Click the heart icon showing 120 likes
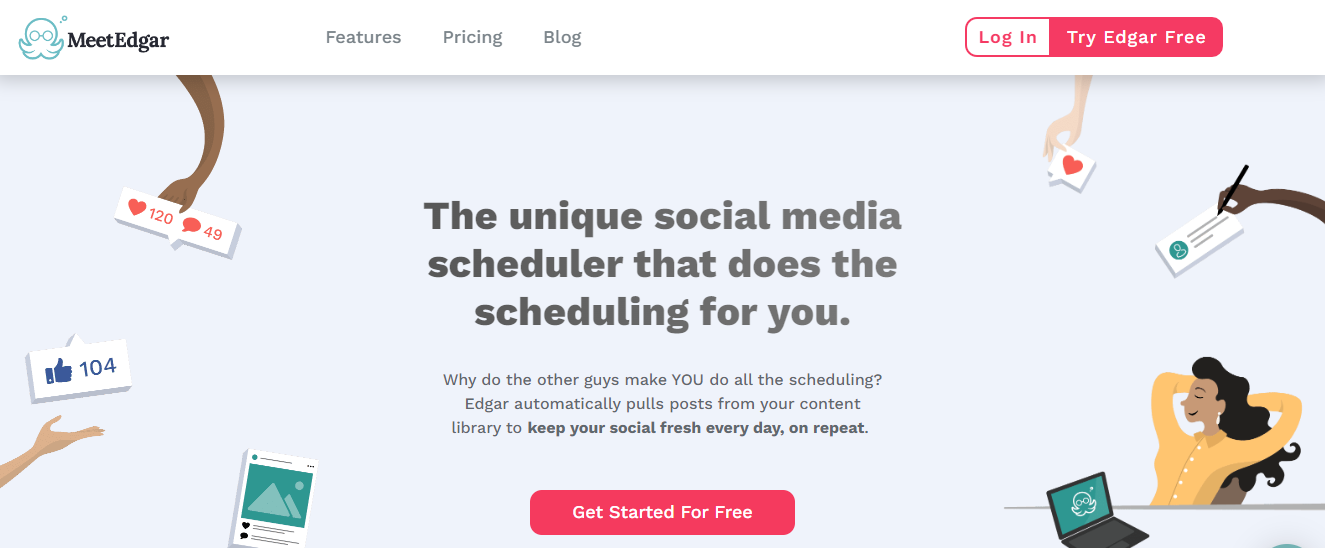The height and width of the screenshot is (548, 1325). click(x=137, y=209)
